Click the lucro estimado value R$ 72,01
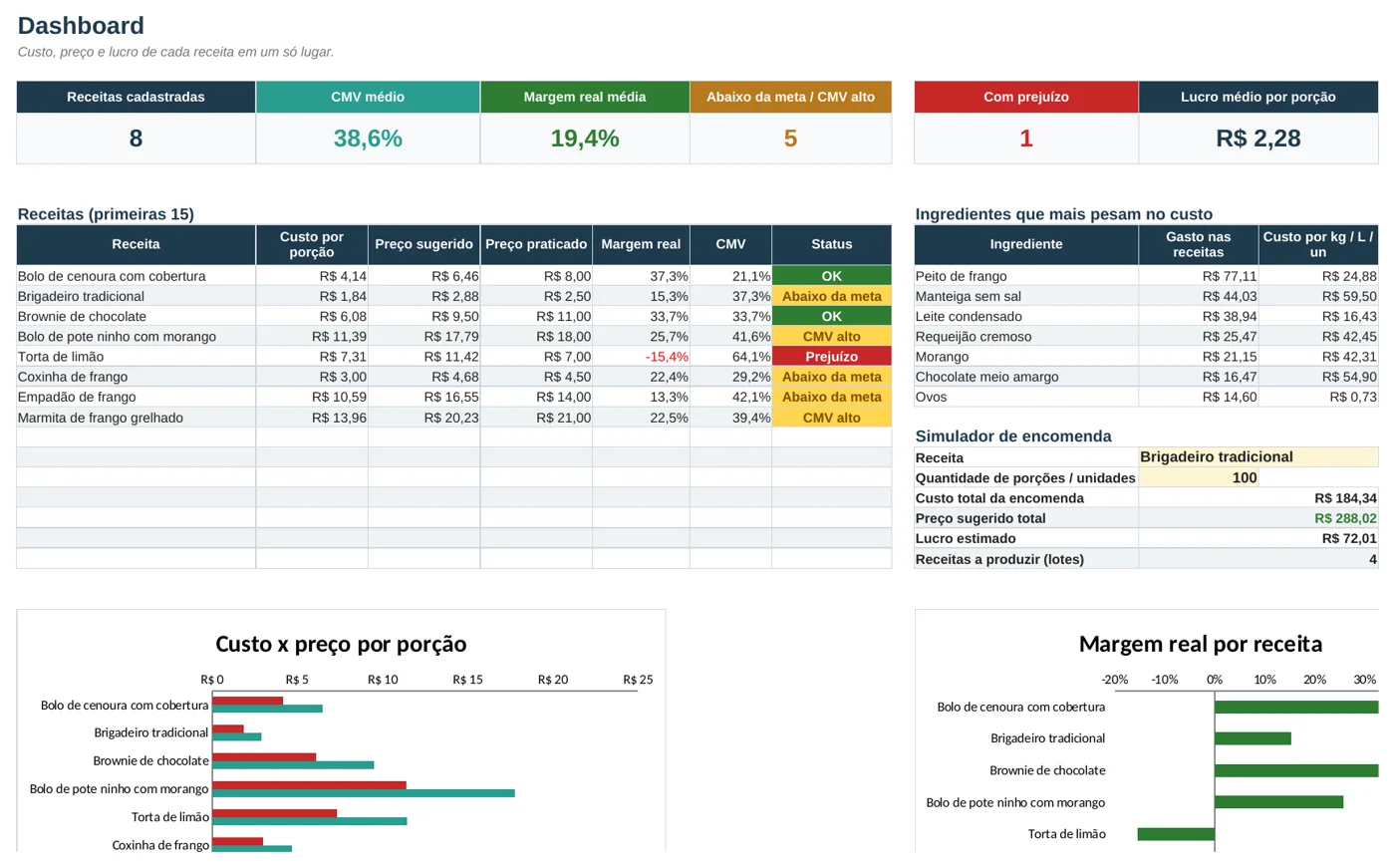The image size is (1395, 868). (x=1258, y=538)
